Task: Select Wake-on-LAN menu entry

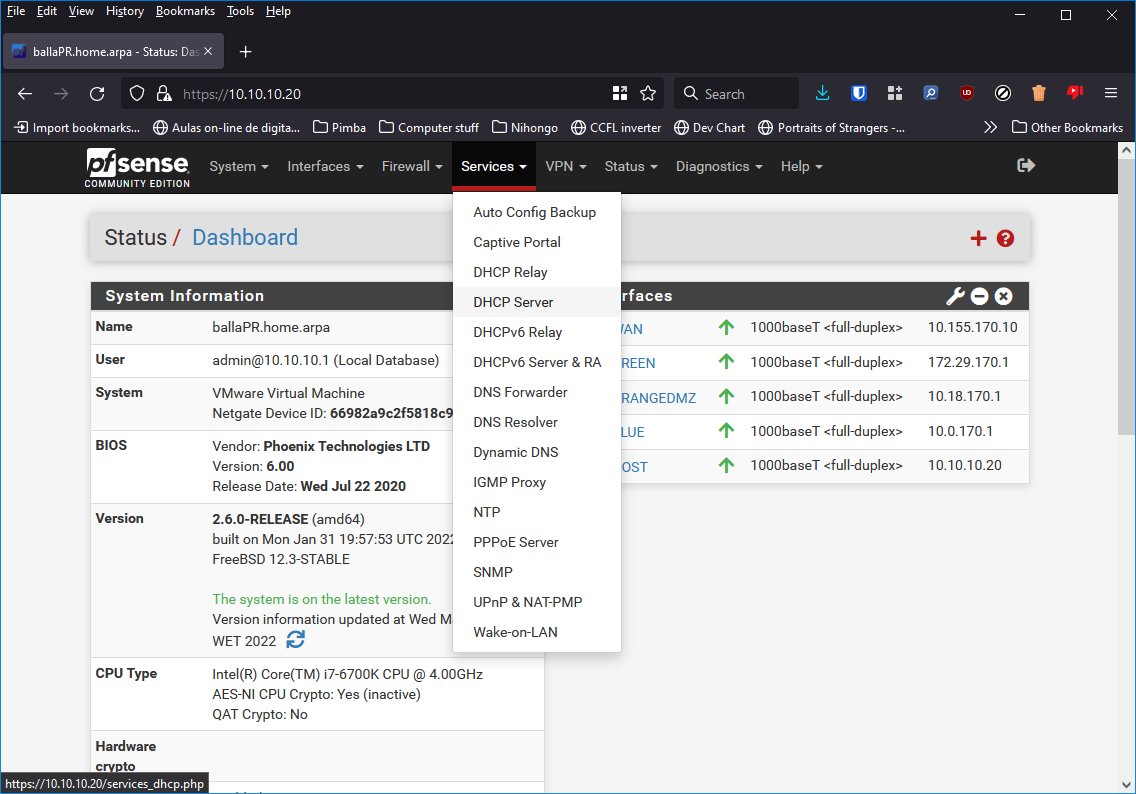Action: pos(515,632)
